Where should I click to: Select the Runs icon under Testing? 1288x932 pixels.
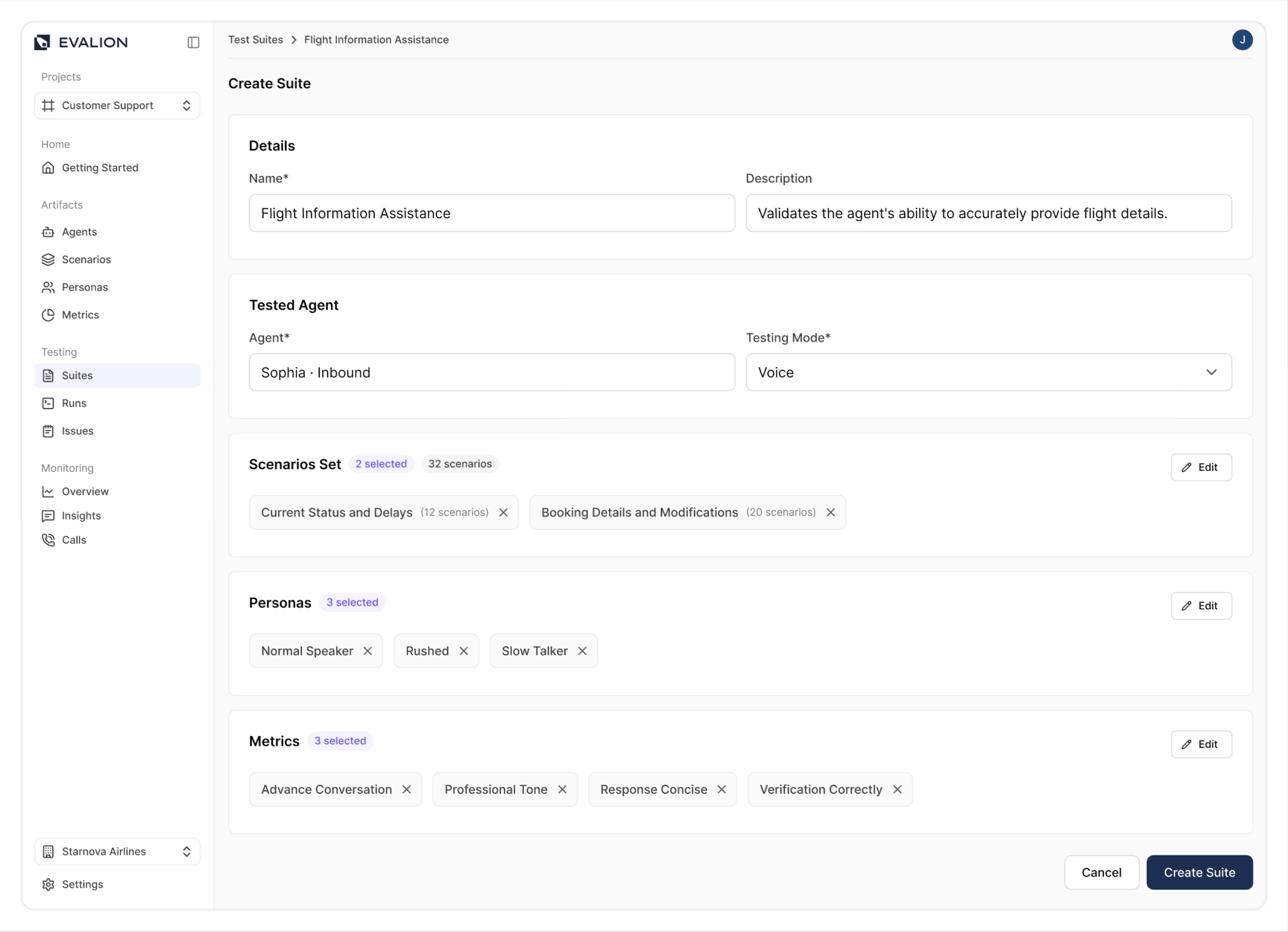[x=49, y=403]
